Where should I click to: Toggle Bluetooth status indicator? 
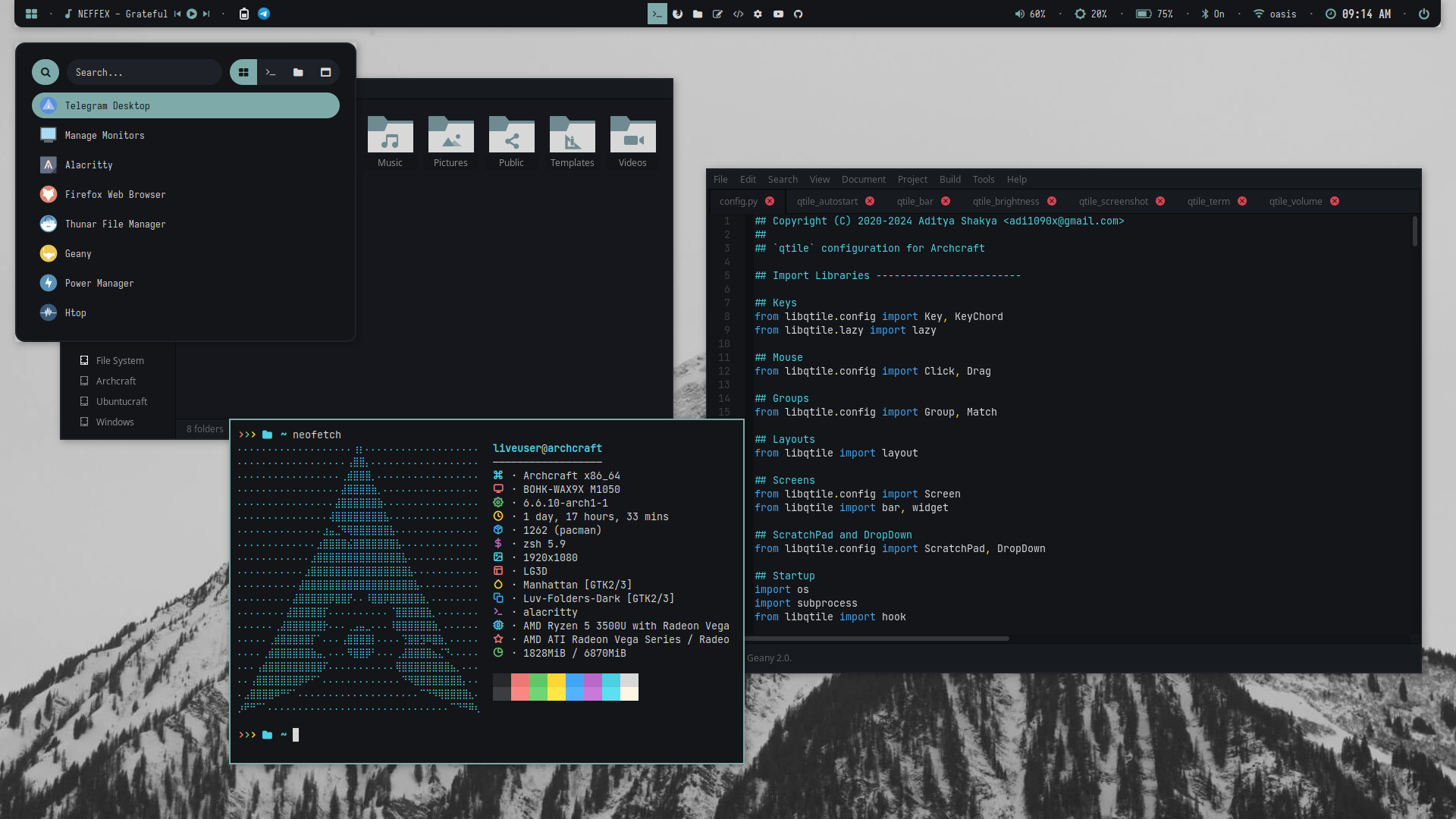pos(1213,14)
